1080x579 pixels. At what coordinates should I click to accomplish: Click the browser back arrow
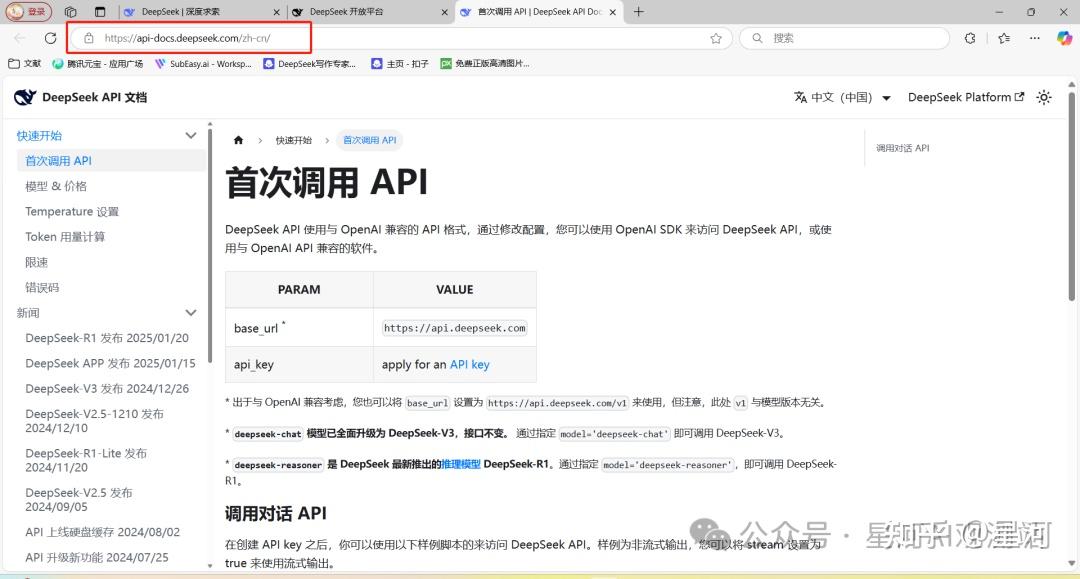pyautogui.click(x=20, y=38)
